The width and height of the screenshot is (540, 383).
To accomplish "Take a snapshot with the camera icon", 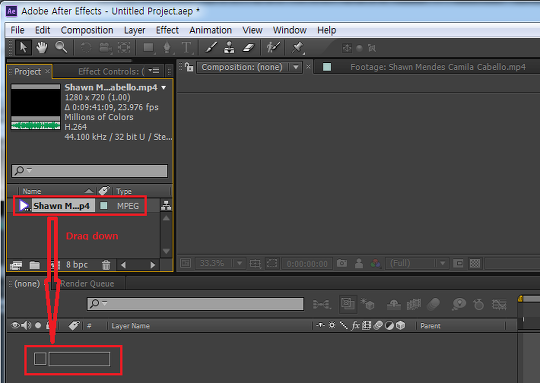I will click(x=342, y=263).
